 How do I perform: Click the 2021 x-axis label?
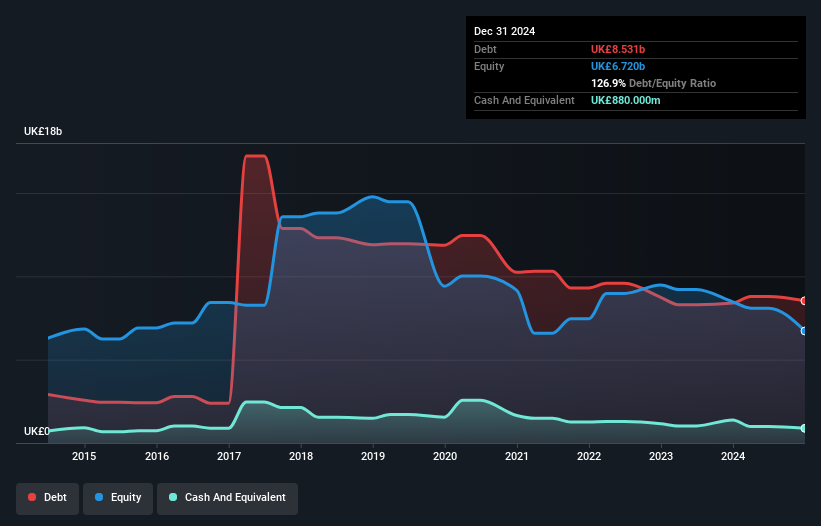(x=517, y=456)
